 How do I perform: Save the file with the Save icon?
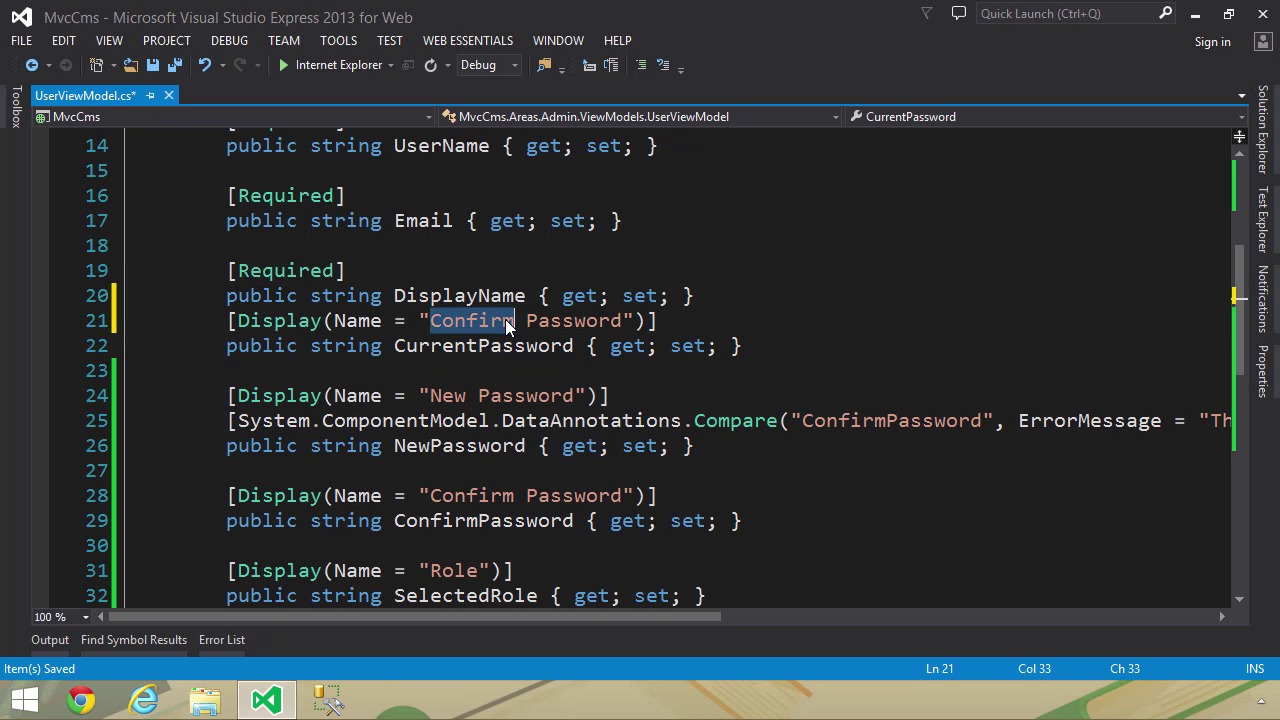tap(152, 65)
